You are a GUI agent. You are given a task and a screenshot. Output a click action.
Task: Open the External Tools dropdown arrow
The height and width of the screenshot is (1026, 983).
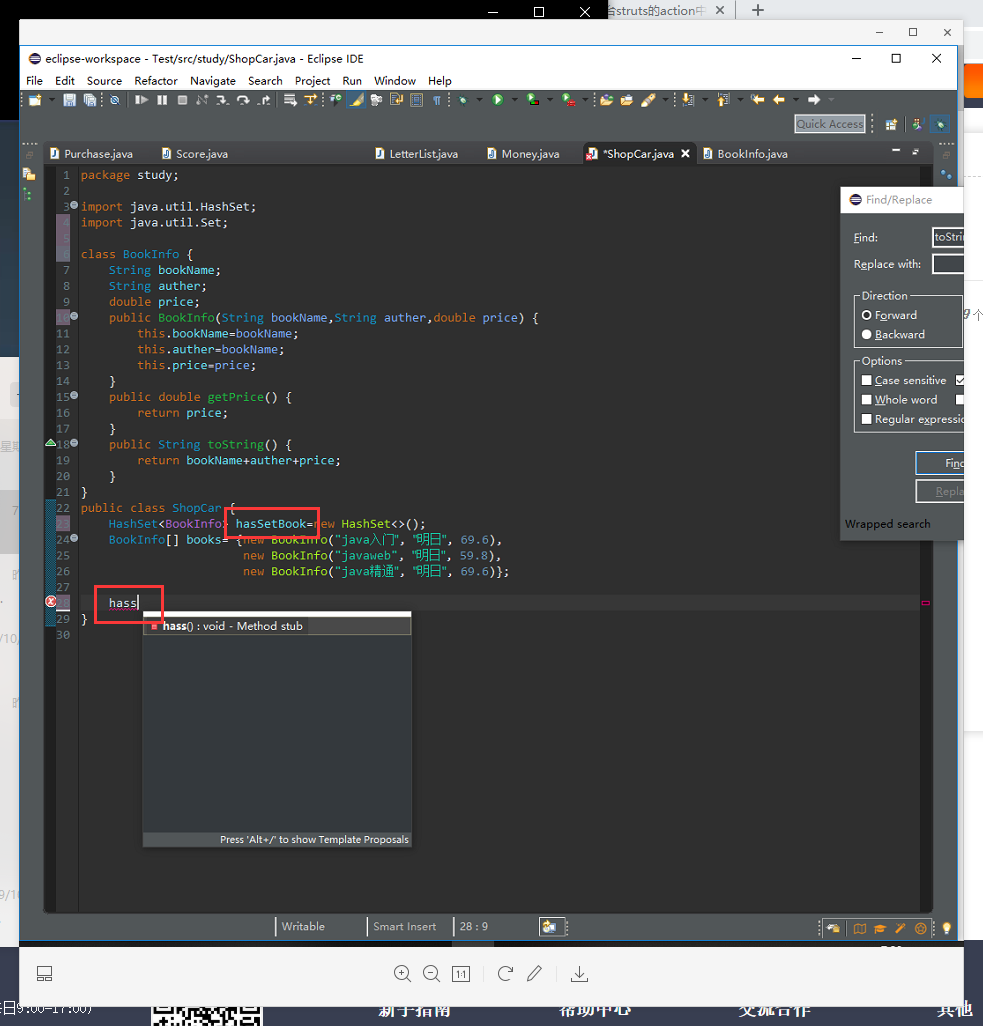(585, 99)
